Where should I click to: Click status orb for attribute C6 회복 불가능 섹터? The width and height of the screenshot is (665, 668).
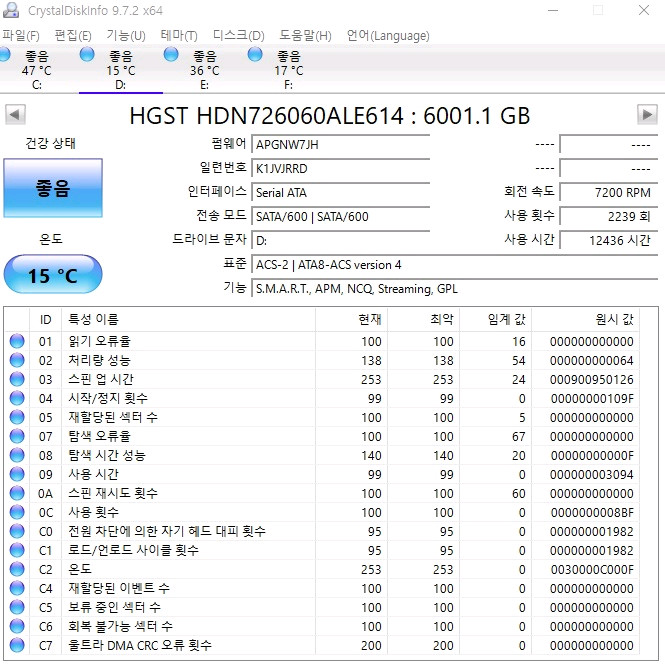click(17, 626)
